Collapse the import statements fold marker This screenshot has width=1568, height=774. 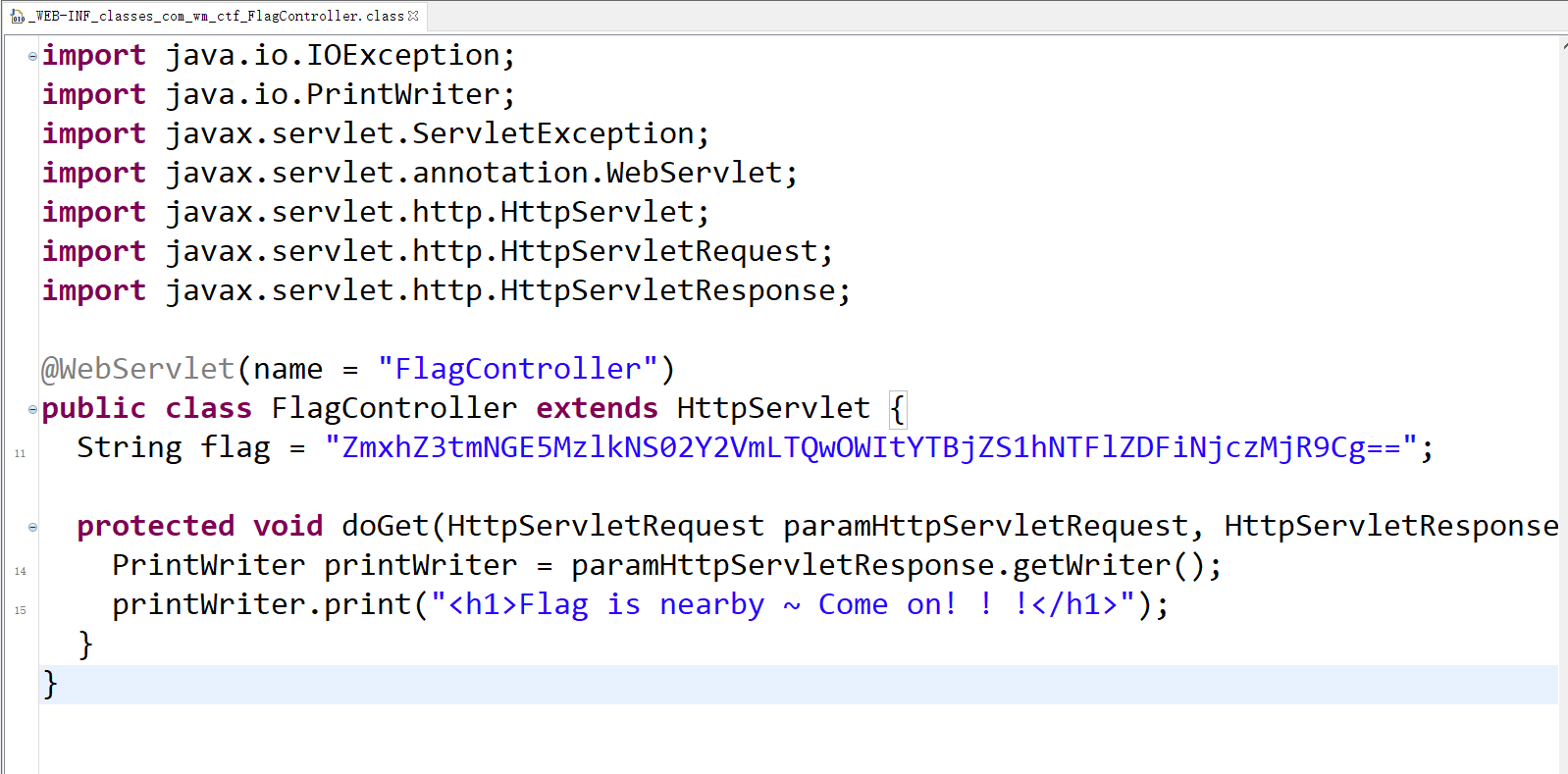click(x=32, y=56)
